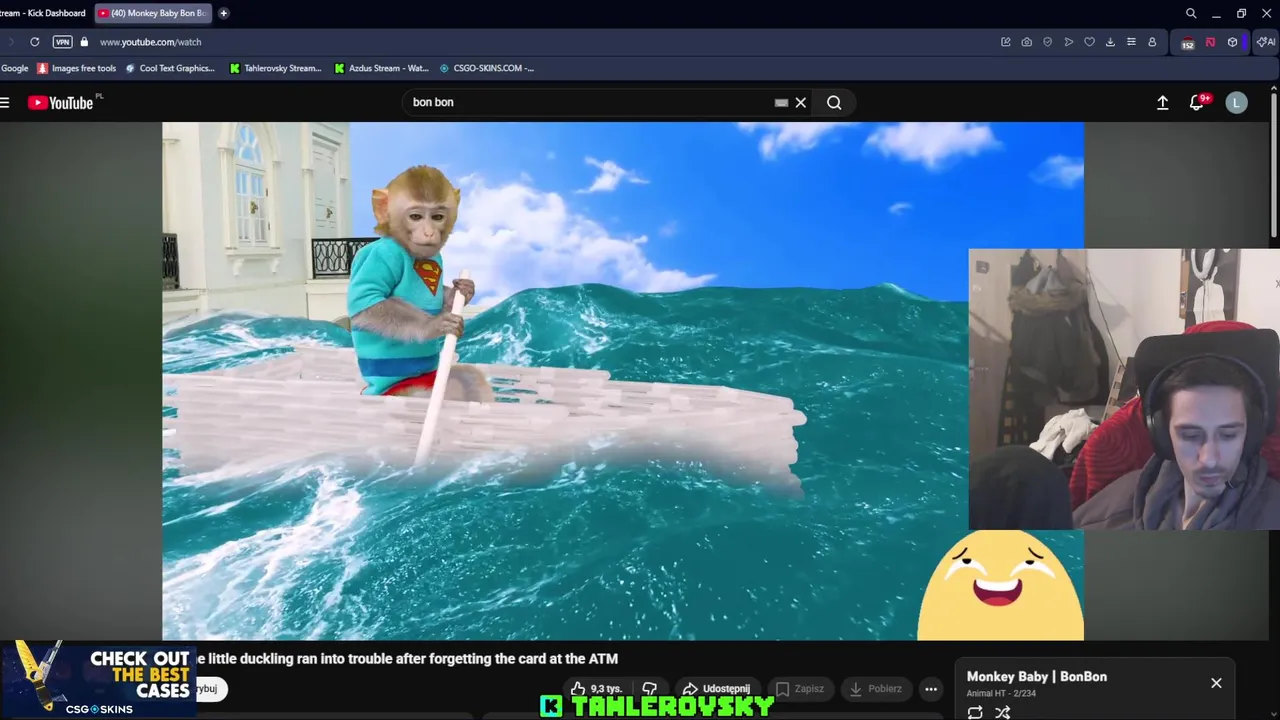Open the more actions ellipsis menu

(x=931, y=689)
